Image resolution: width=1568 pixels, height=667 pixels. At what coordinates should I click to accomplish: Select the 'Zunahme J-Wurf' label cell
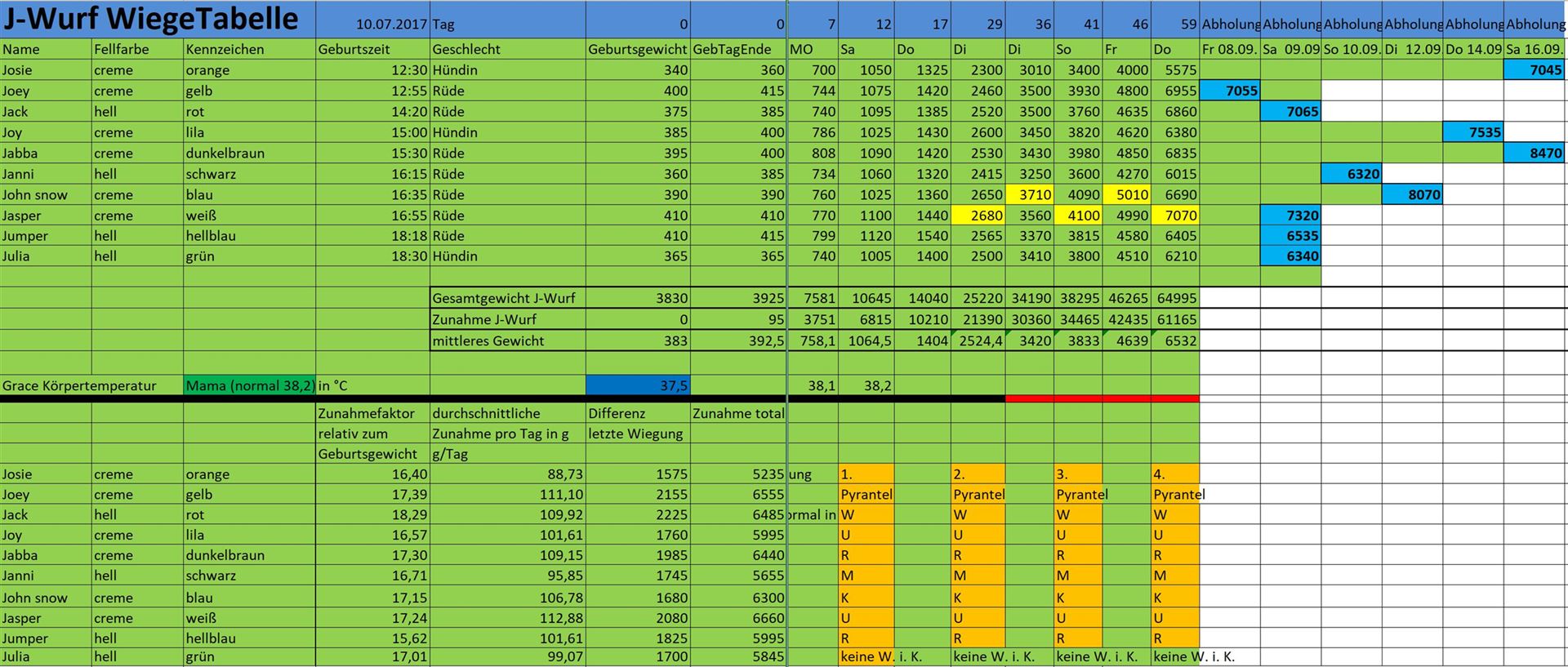click(508, 319)
